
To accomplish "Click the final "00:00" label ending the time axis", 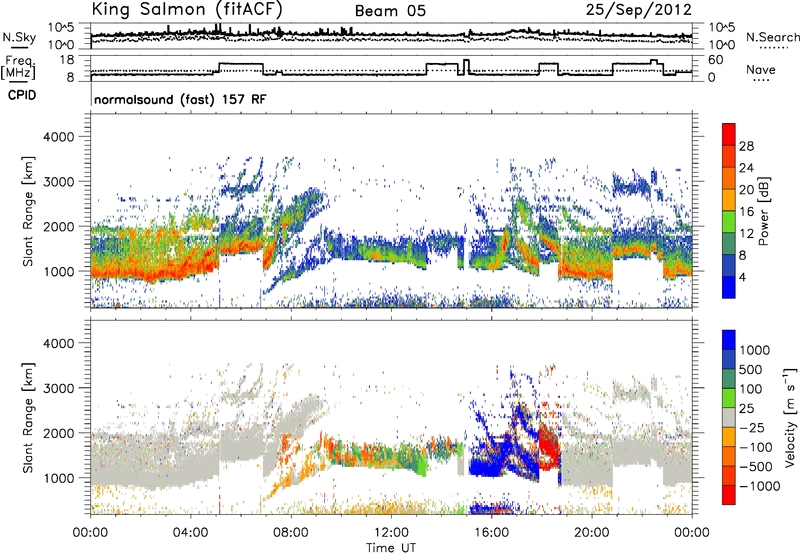I will point(692,533).
